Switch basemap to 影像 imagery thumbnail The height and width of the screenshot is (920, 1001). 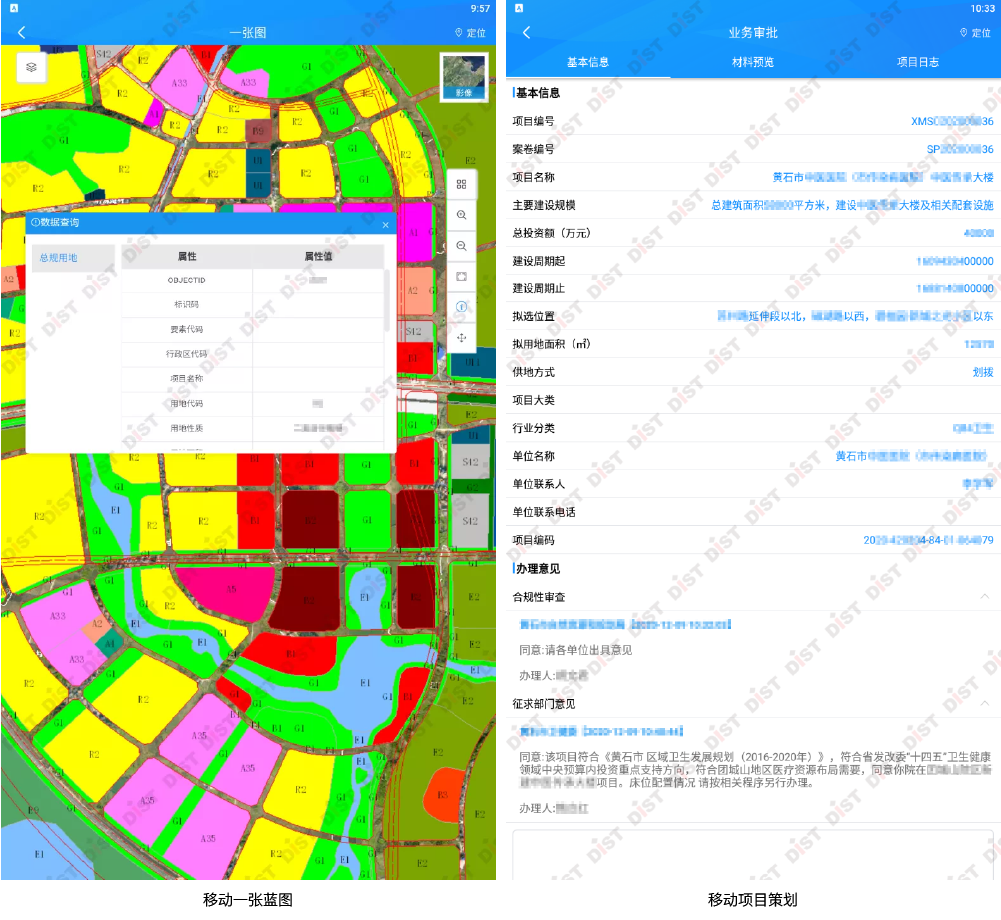464,77
